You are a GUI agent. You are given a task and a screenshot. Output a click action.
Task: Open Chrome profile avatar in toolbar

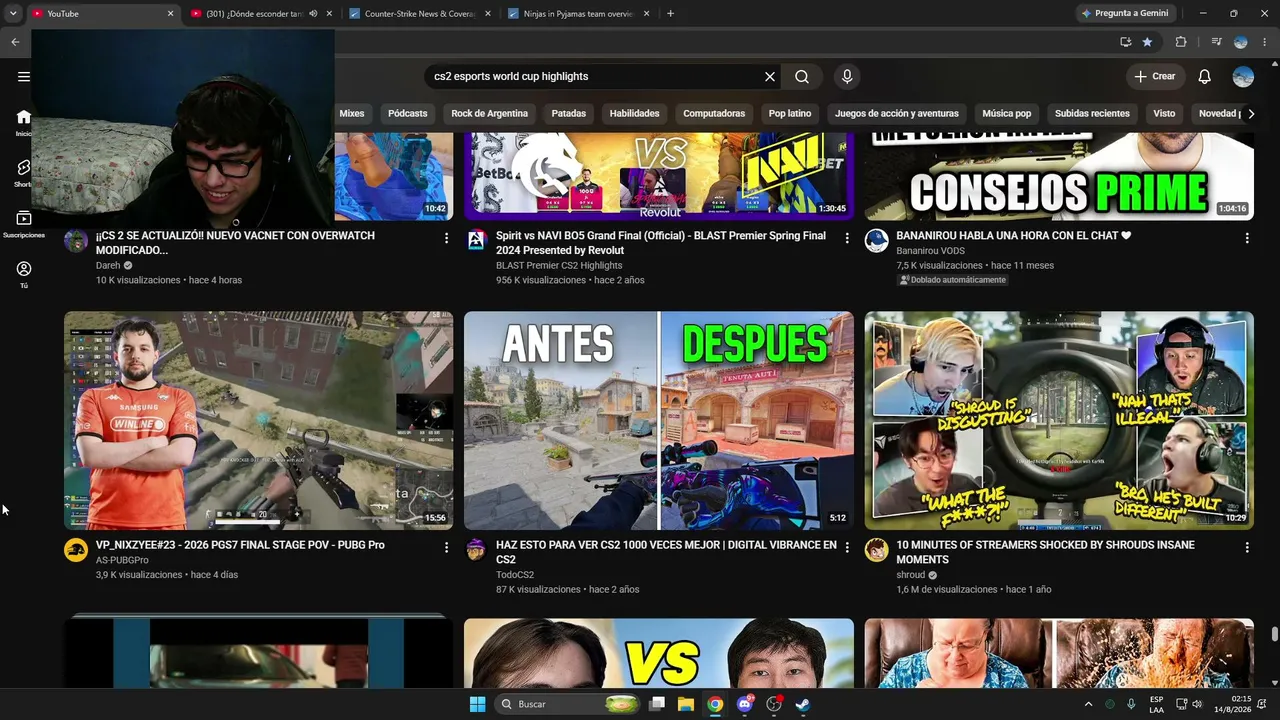point(1241,42)
